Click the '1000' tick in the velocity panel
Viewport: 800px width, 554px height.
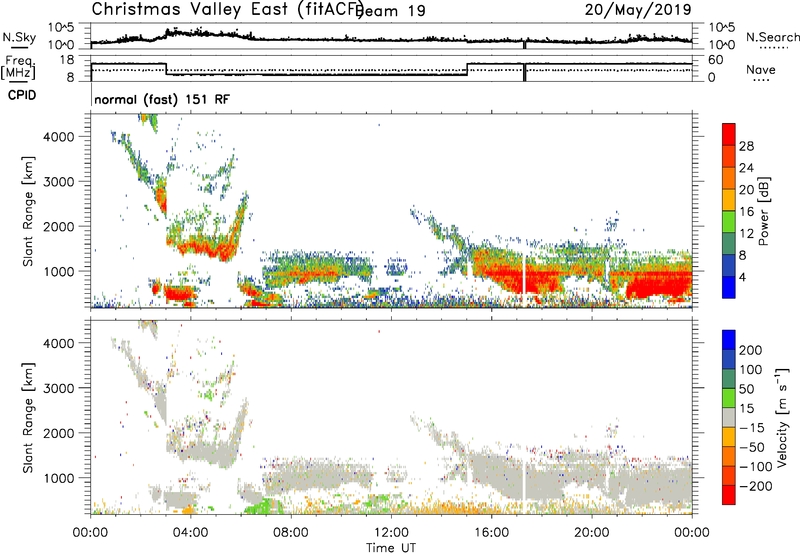click(x=59, y=478)
